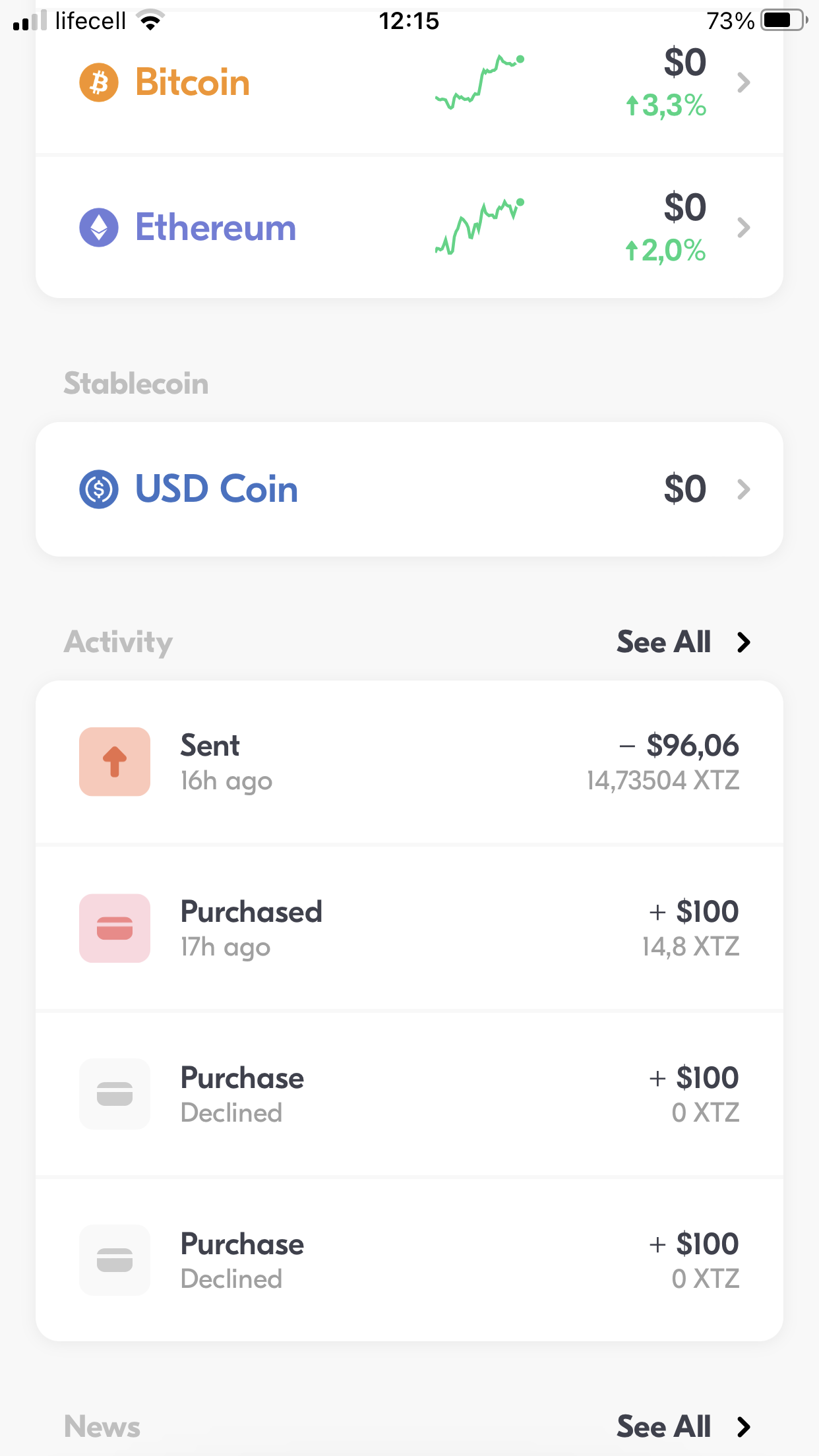Image resolution: width=819 pixels, height=1456 pixels.
Task: Tap the last grey declined purchase card icon
Action: pyautogui.click(x=115, y=1260)
